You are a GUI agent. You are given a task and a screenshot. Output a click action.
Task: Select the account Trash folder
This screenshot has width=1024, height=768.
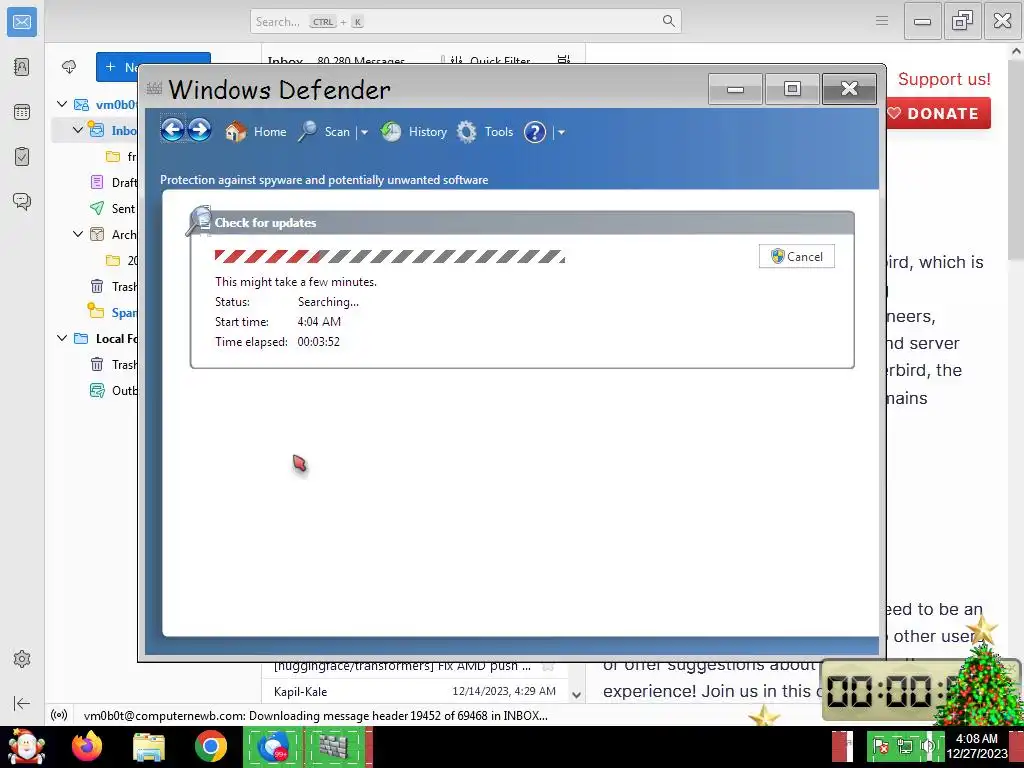[112, 287]
